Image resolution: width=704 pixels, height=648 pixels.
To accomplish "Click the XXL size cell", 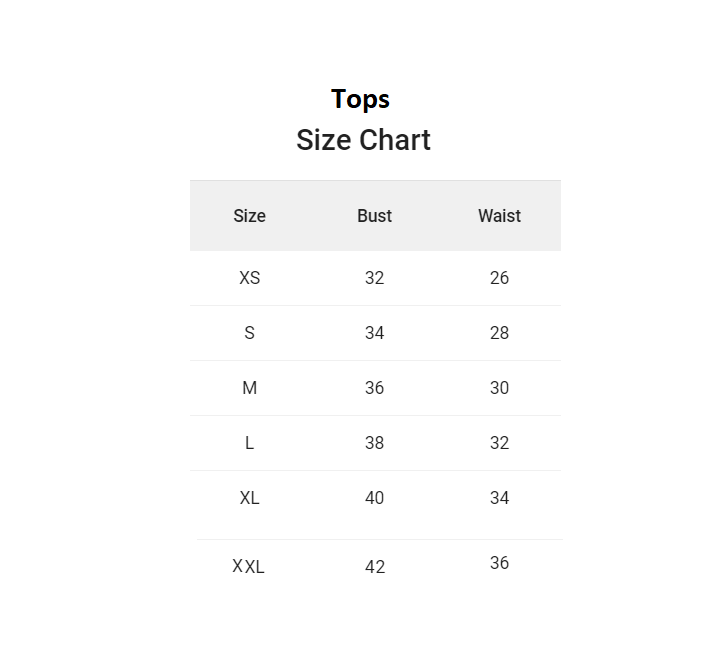I will 248,566.
